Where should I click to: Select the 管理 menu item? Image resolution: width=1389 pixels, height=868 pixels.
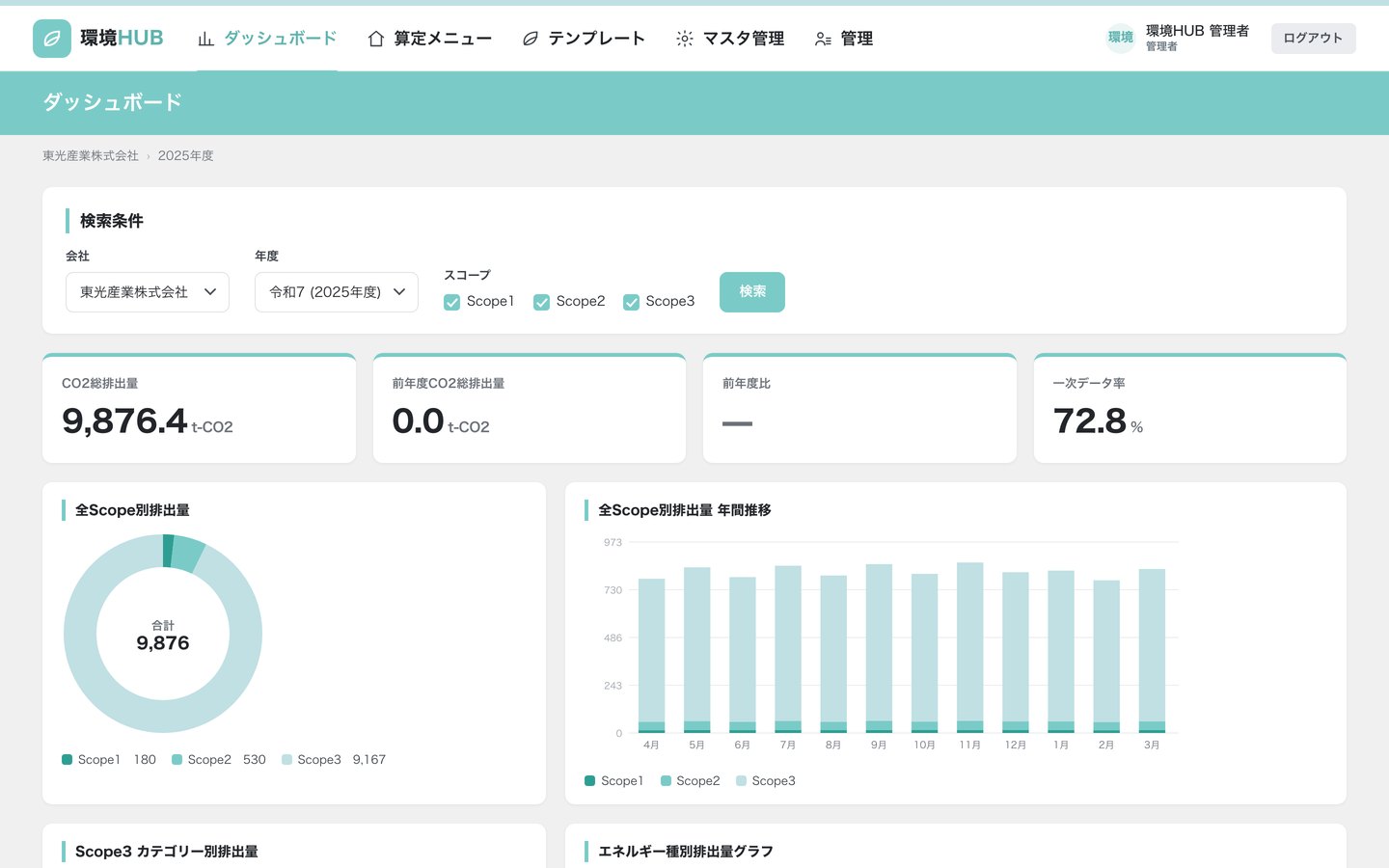[844, 39]
